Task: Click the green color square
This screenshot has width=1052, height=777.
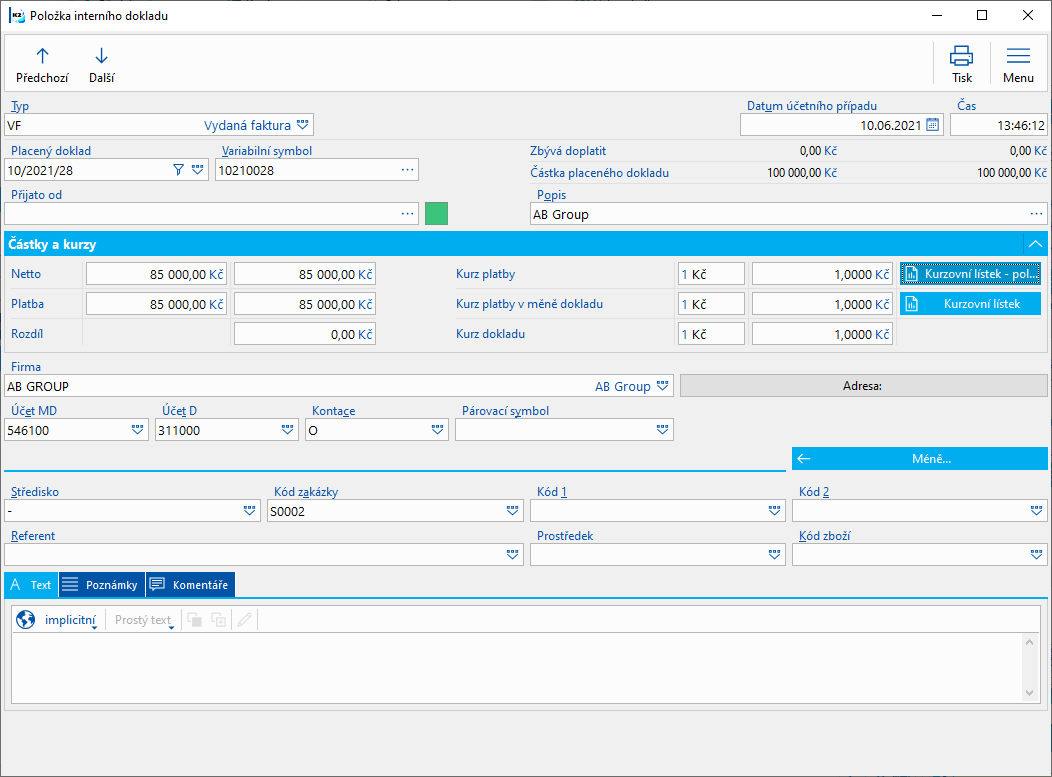Action: 436,213
